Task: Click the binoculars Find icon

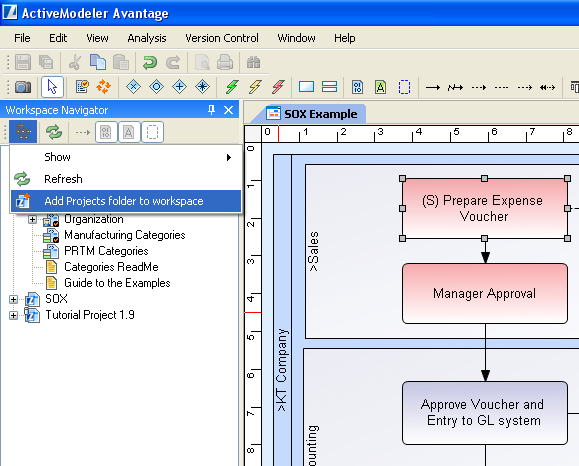Action: pyautogui.click(x=253, y=62)
